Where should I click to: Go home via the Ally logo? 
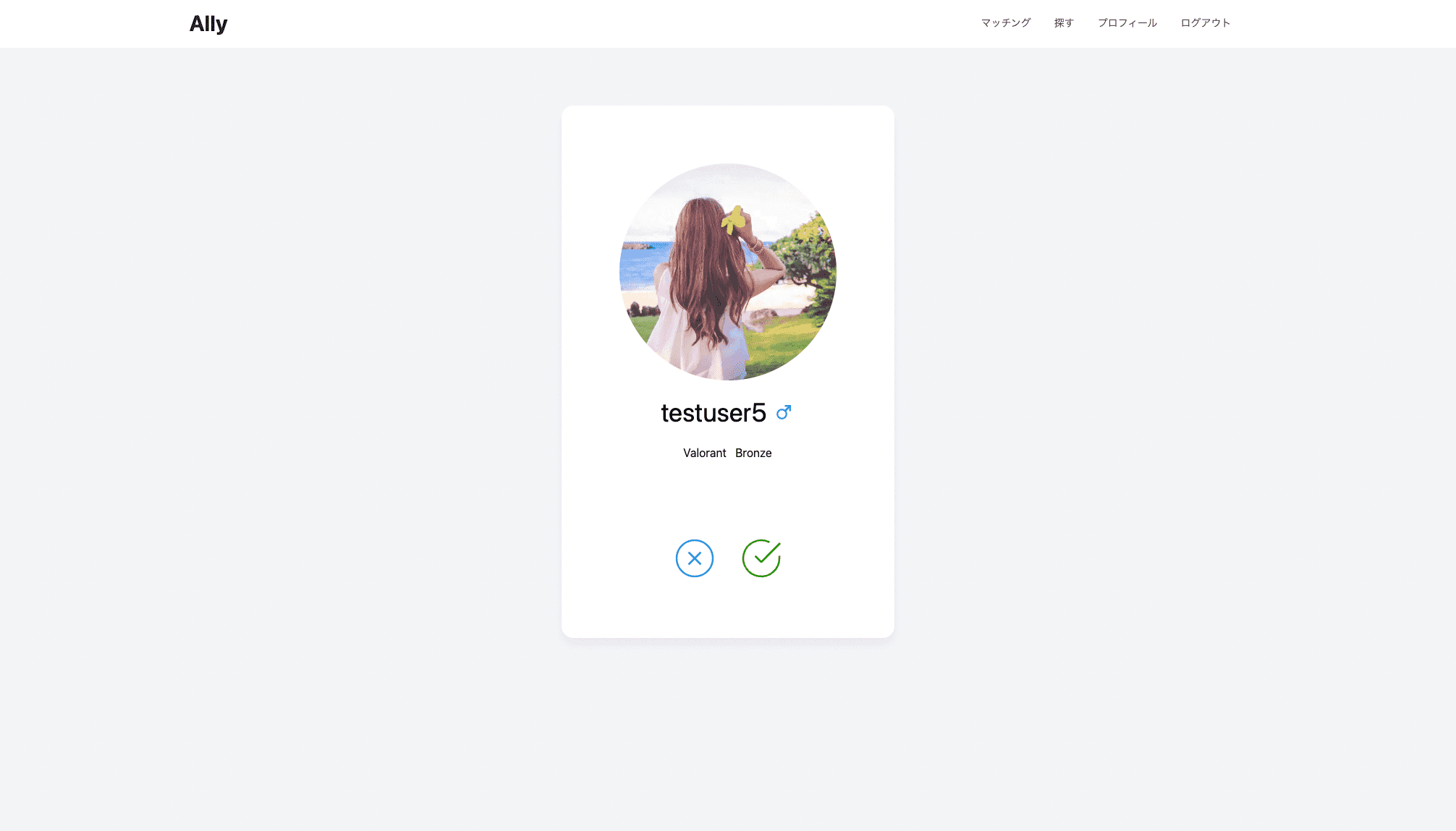(x=208, y=24)
